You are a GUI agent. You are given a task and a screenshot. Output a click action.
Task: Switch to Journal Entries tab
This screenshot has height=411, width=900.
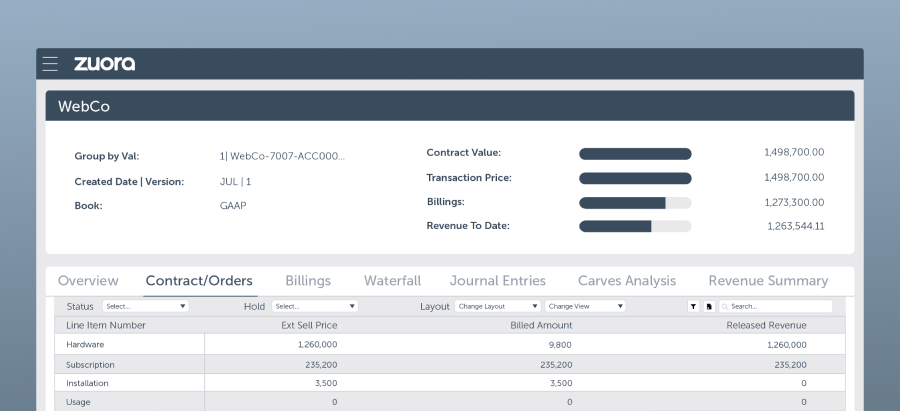[498, 281]
